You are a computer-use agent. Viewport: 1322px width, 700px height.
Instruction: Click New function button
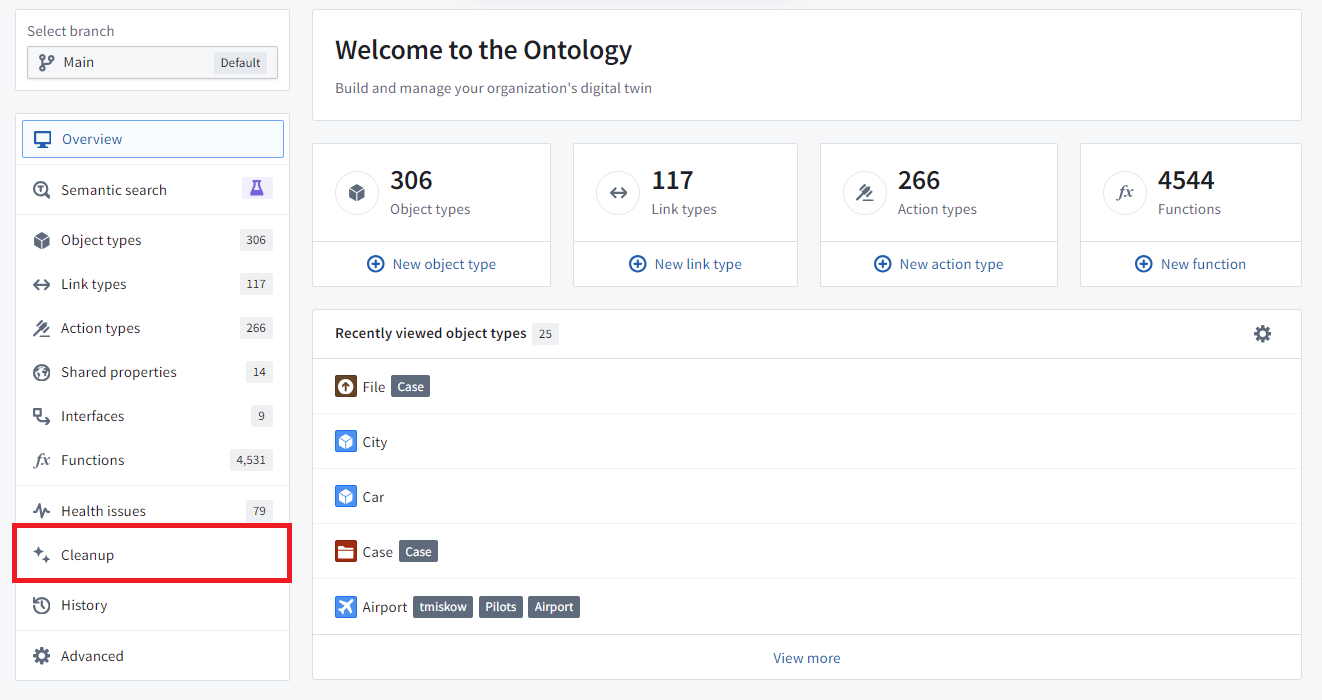(1190, 264)
